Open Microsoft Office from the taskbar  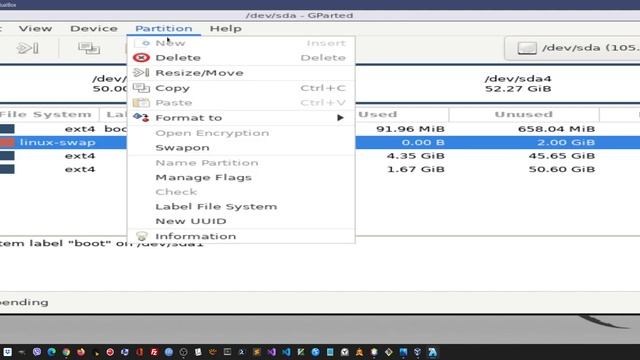pos(140,352)
